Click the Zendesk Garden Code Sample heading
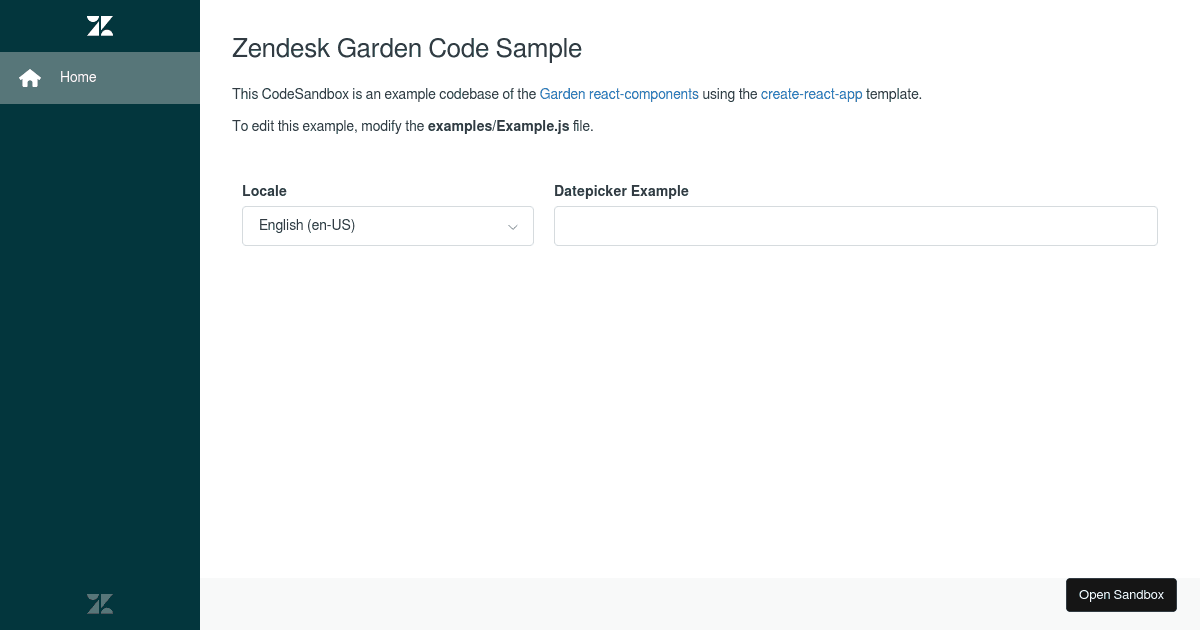 click(x=407, y=48)
